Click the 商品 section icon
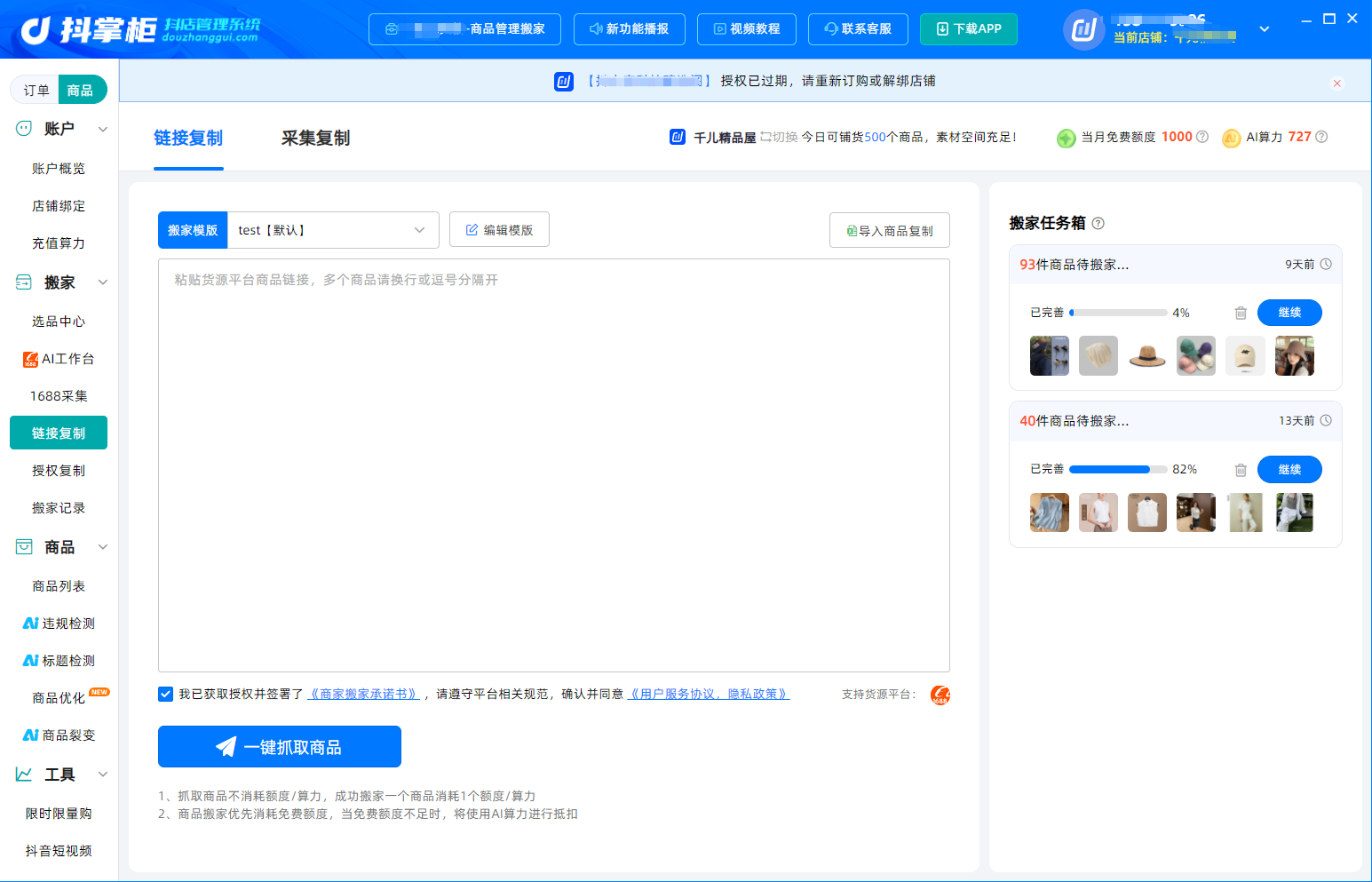Image resolution: width=1372 pixels, height=882 pixels. [24, 546]
